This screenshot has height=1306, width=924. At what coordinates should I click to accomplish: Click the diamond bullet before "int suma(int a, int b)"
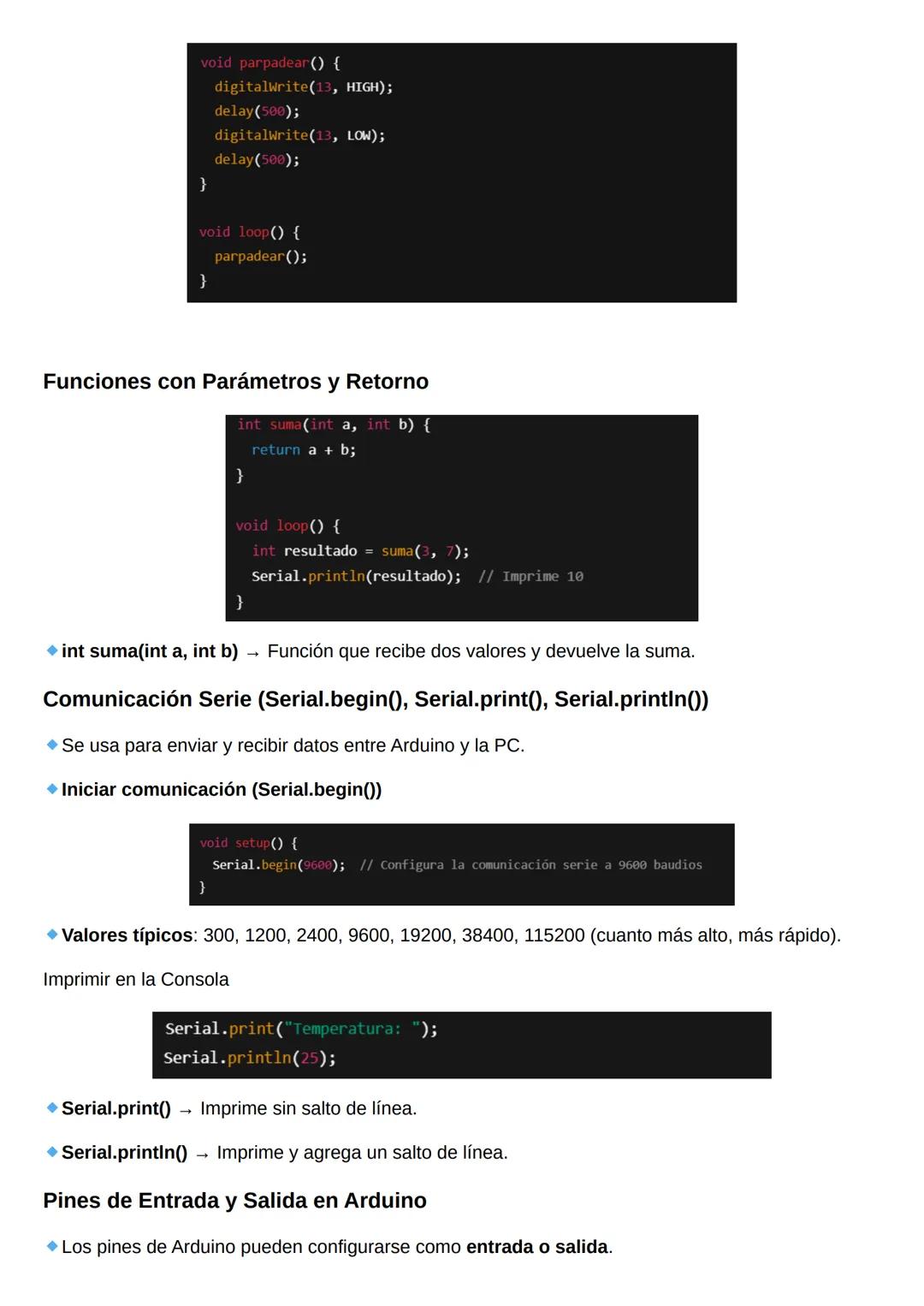pyautogui.click(x=52, y=651)
